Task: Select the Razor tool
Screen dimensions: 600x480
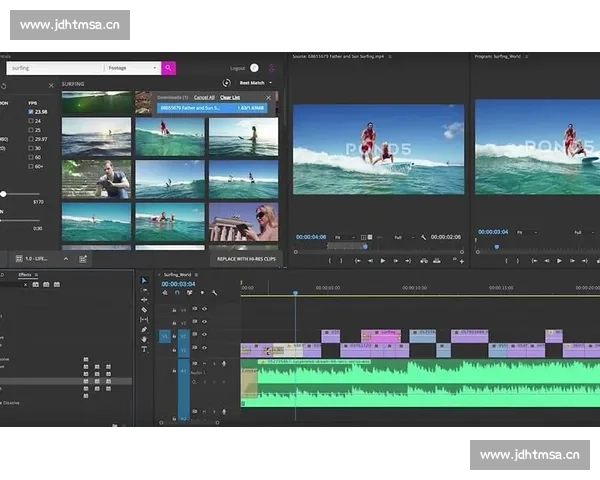Action: (x=144, y=309)
